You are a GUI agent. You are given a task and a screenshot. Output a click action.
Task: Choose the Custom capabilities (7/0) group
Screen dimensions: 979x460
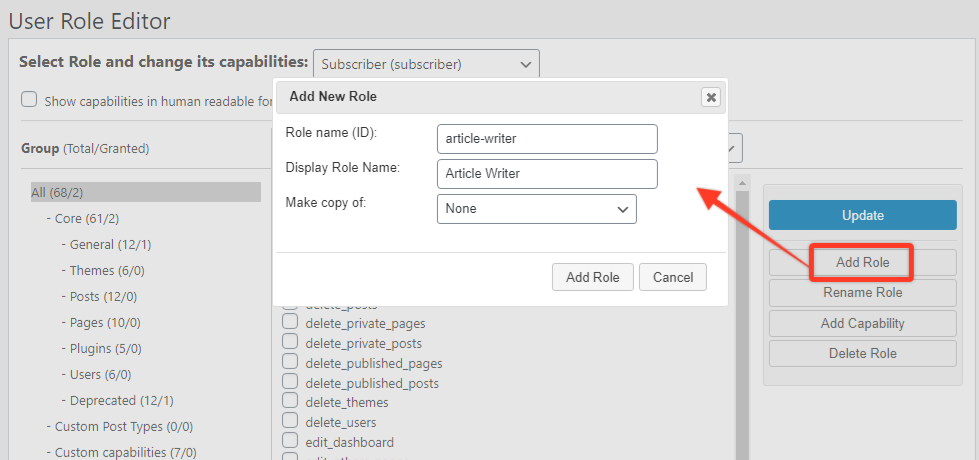pyautogui.click(x=125, y=452)
